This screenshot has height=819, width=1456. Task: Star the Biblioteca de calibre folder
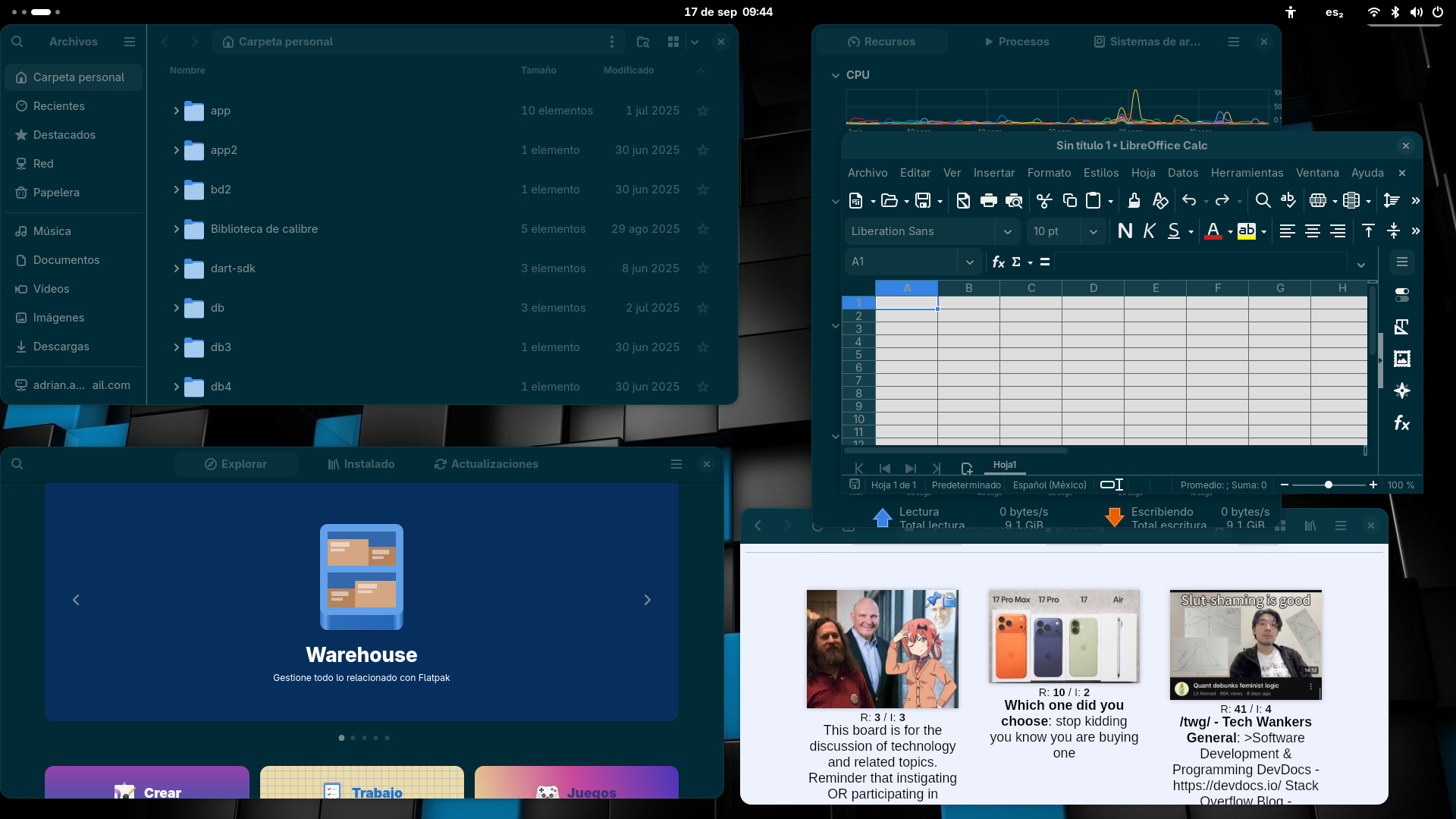703,229
